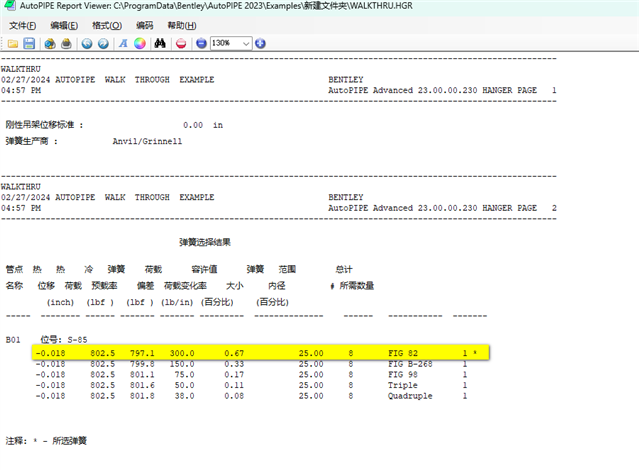The image size is (639, 470).
Task: Click the open file folder icon
Action: coord(12,44)
